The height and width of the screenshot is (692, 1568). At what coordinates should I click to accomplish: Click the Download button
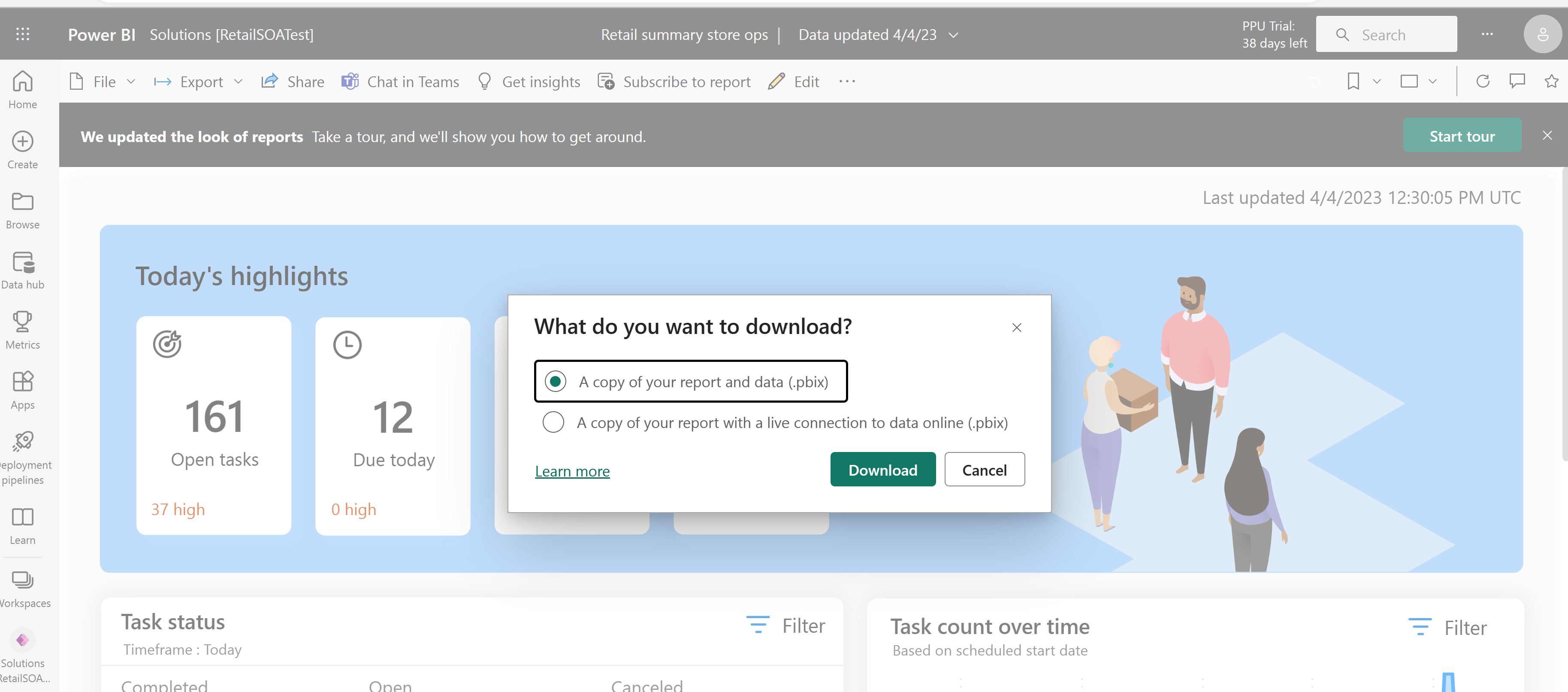point(883,470)
